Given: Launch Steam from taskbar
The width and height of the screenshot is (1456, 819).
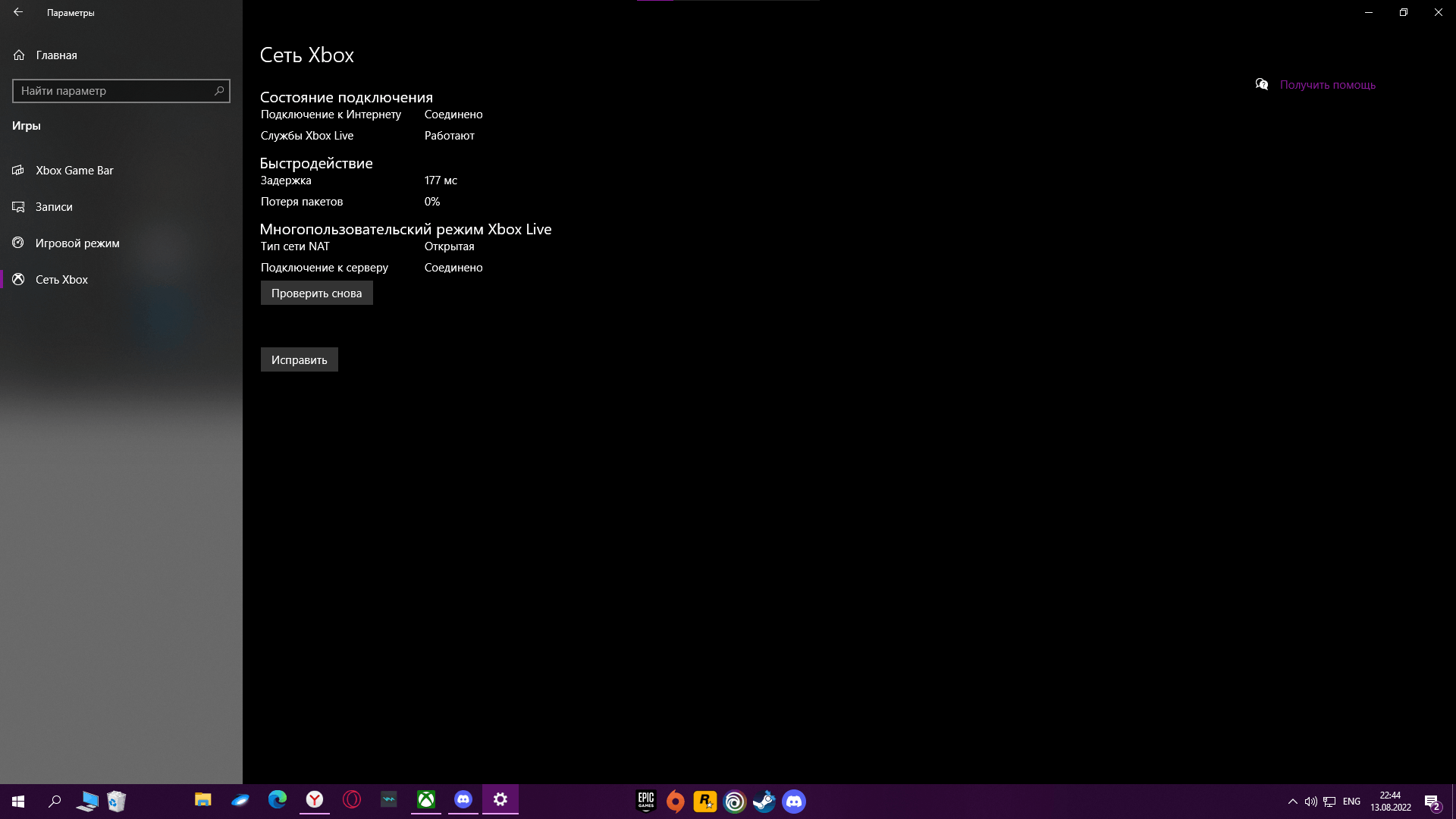Looking at the screenshot, I should click(x=764, y=802).
